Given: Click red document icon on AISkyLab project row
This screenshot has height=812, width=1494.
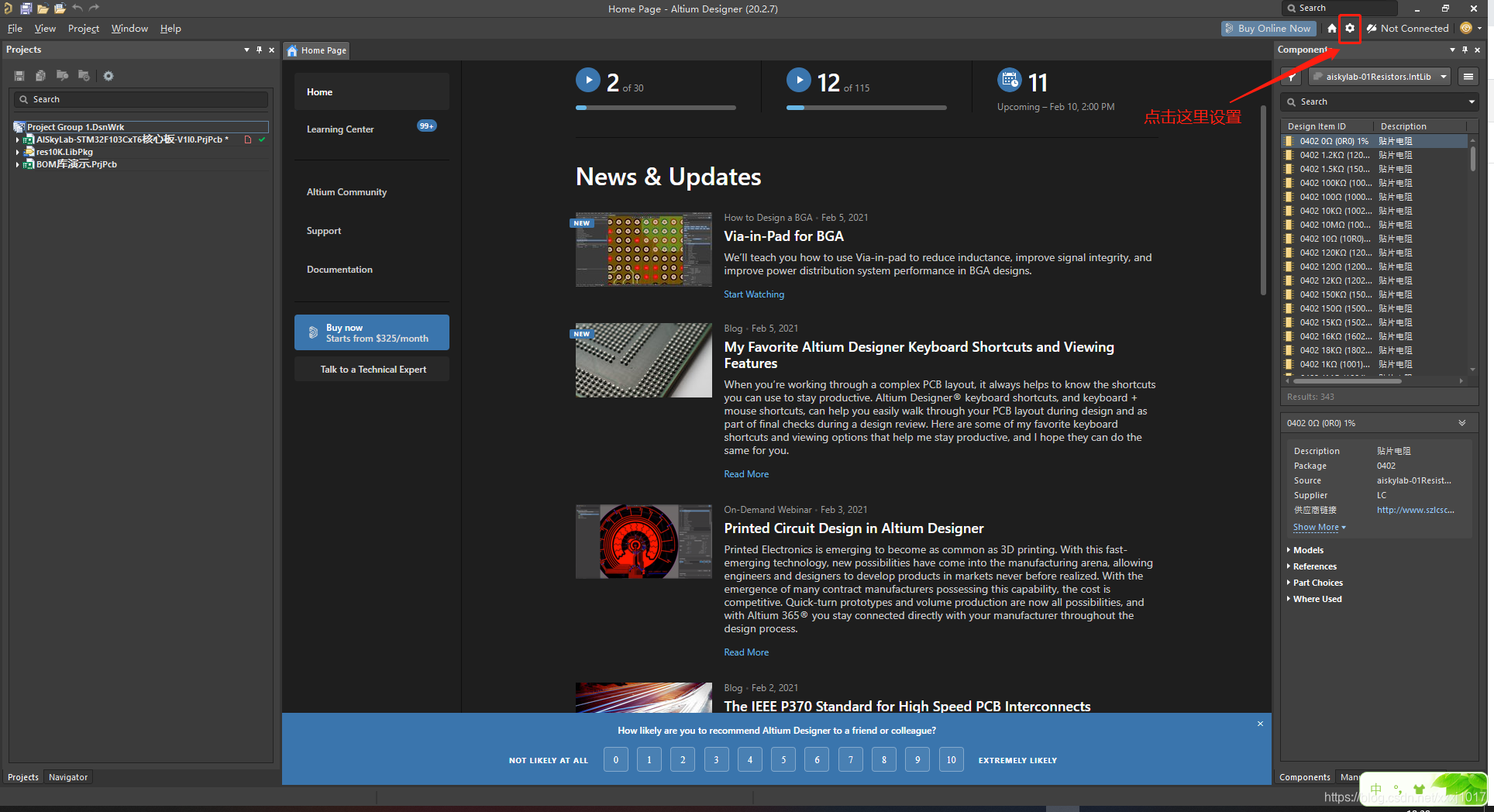Looking at the screenshot, I should point(248,139).
